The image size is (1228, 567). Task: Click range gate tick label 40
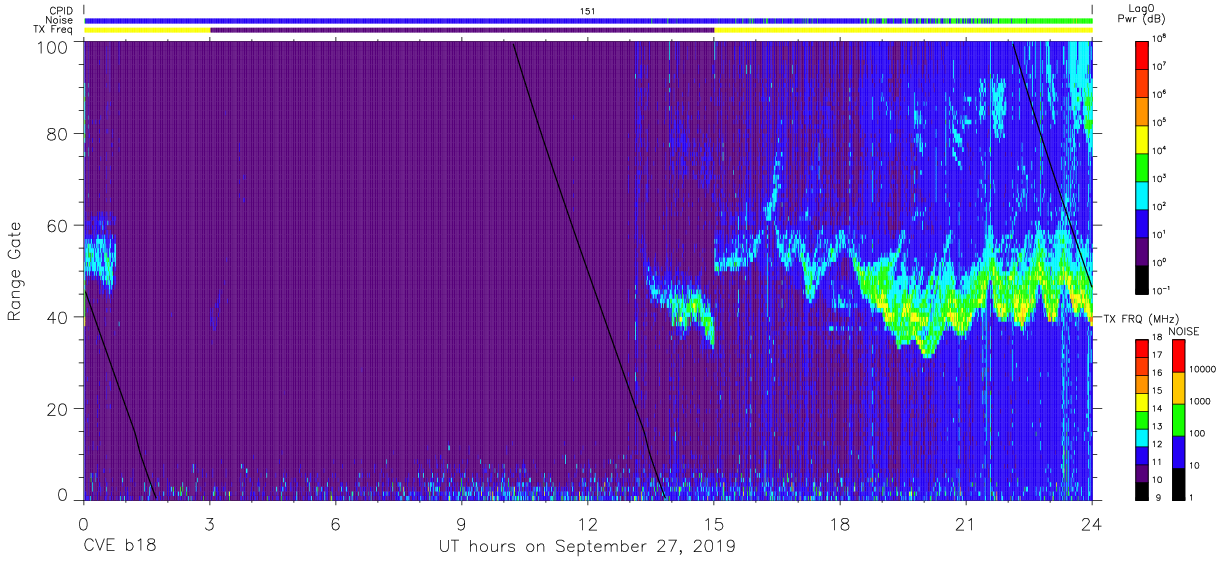pyautogui.click(x=57, y=317)
